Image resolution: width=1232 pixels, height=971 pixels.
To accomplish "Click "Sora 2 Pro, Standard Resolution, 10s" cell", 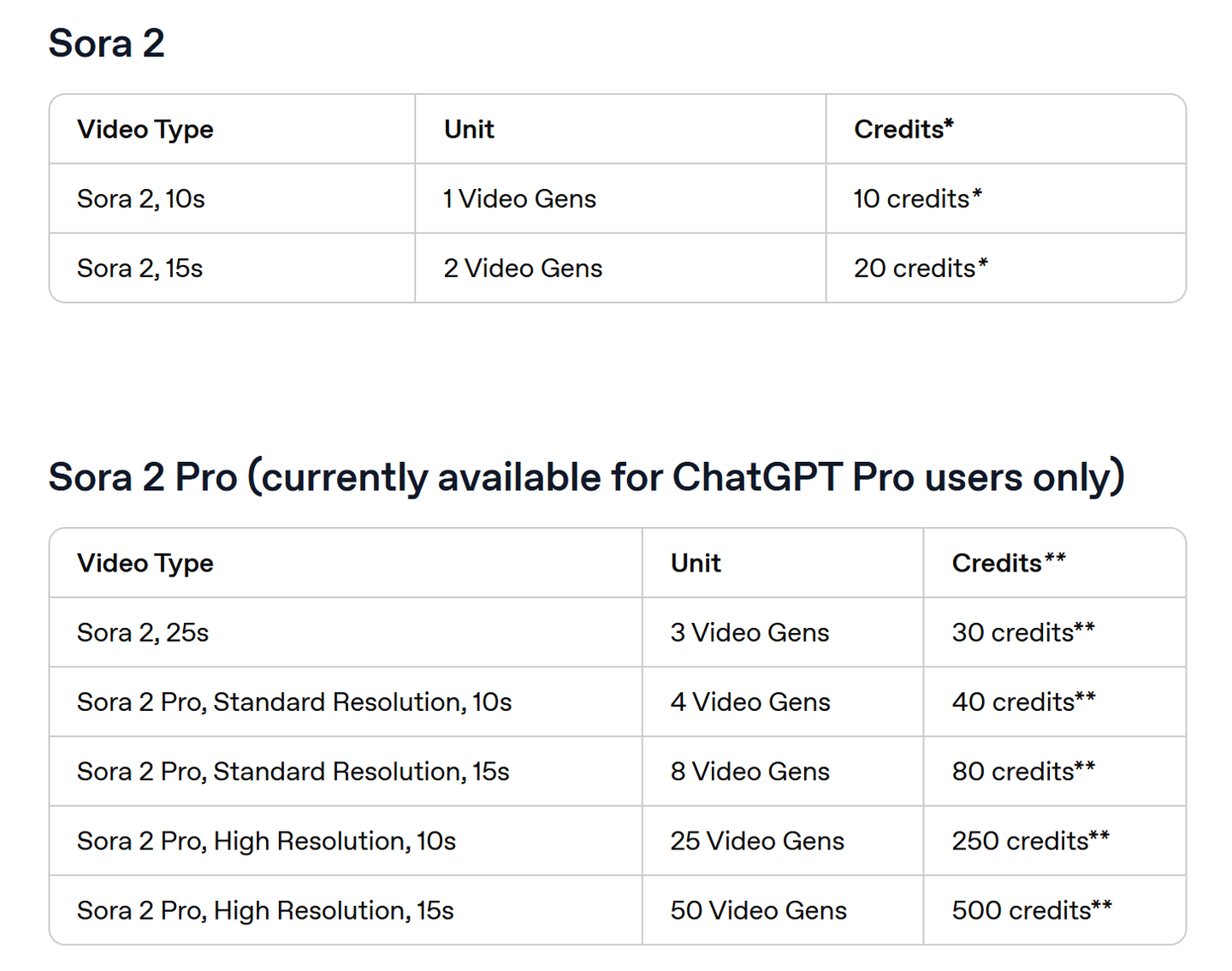I will pos(294,702).
